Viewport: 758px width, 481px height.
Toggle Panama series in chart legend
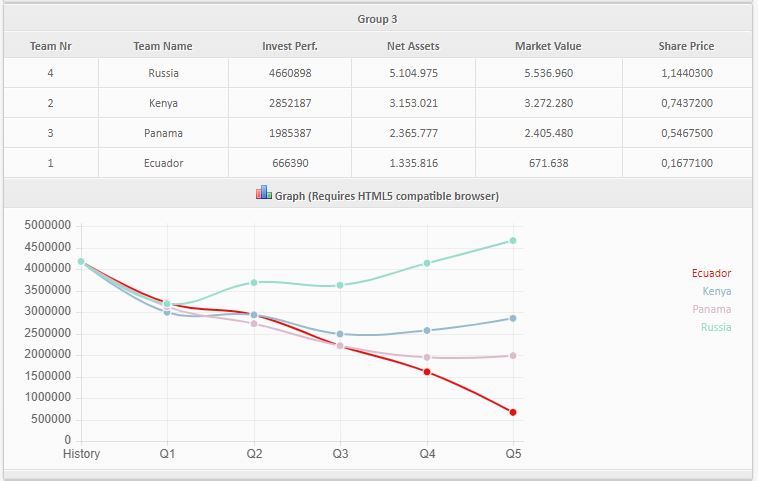(x=712, y=309)
